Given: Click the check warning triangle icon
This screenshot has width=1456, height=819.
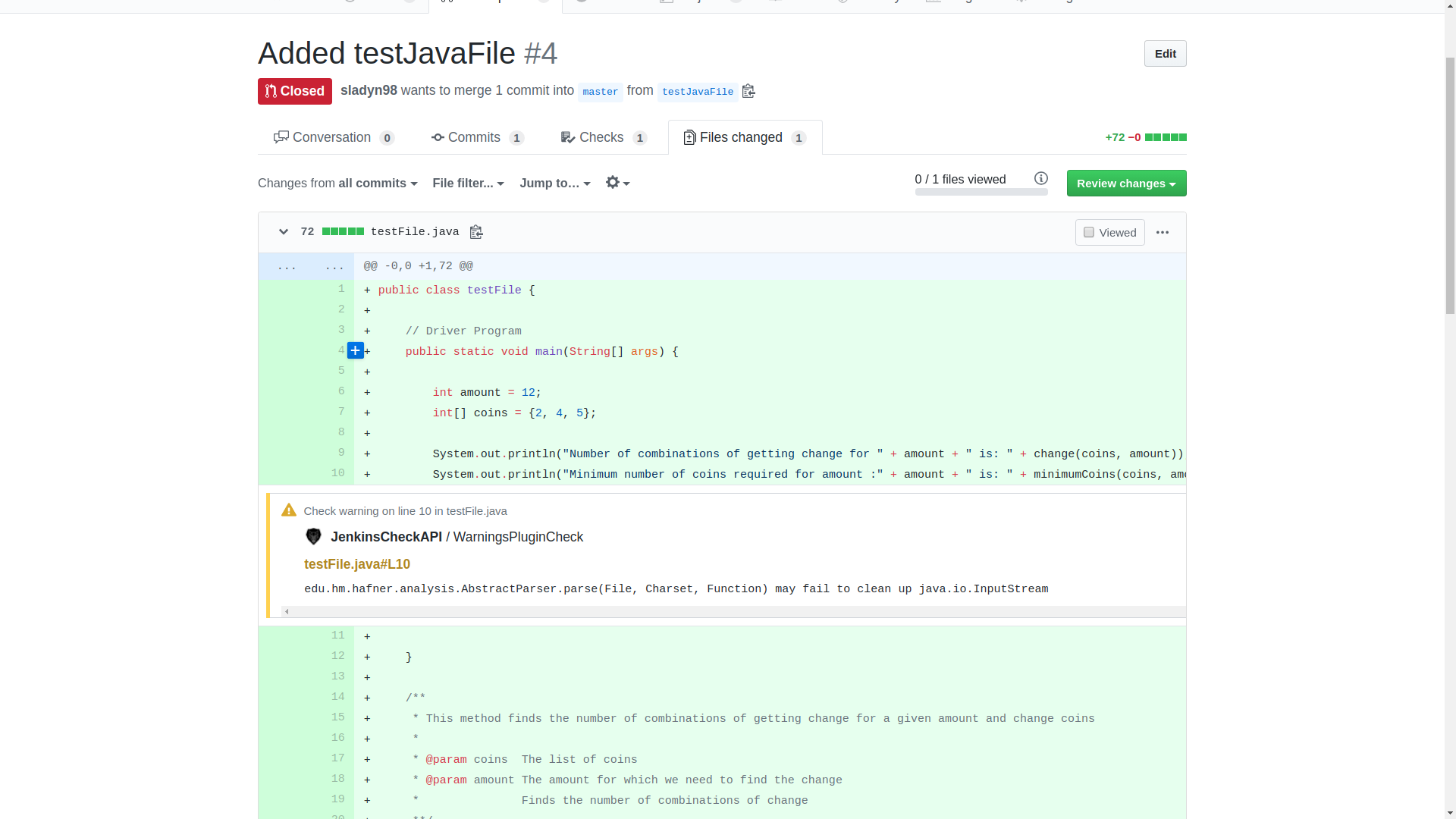Looking at the screenshot, I should click(289, 510).
